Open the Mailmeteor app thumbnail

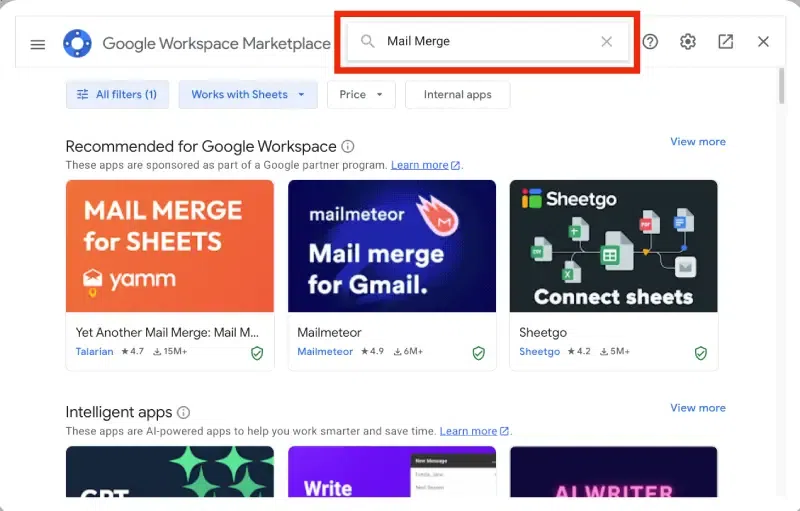392,246
